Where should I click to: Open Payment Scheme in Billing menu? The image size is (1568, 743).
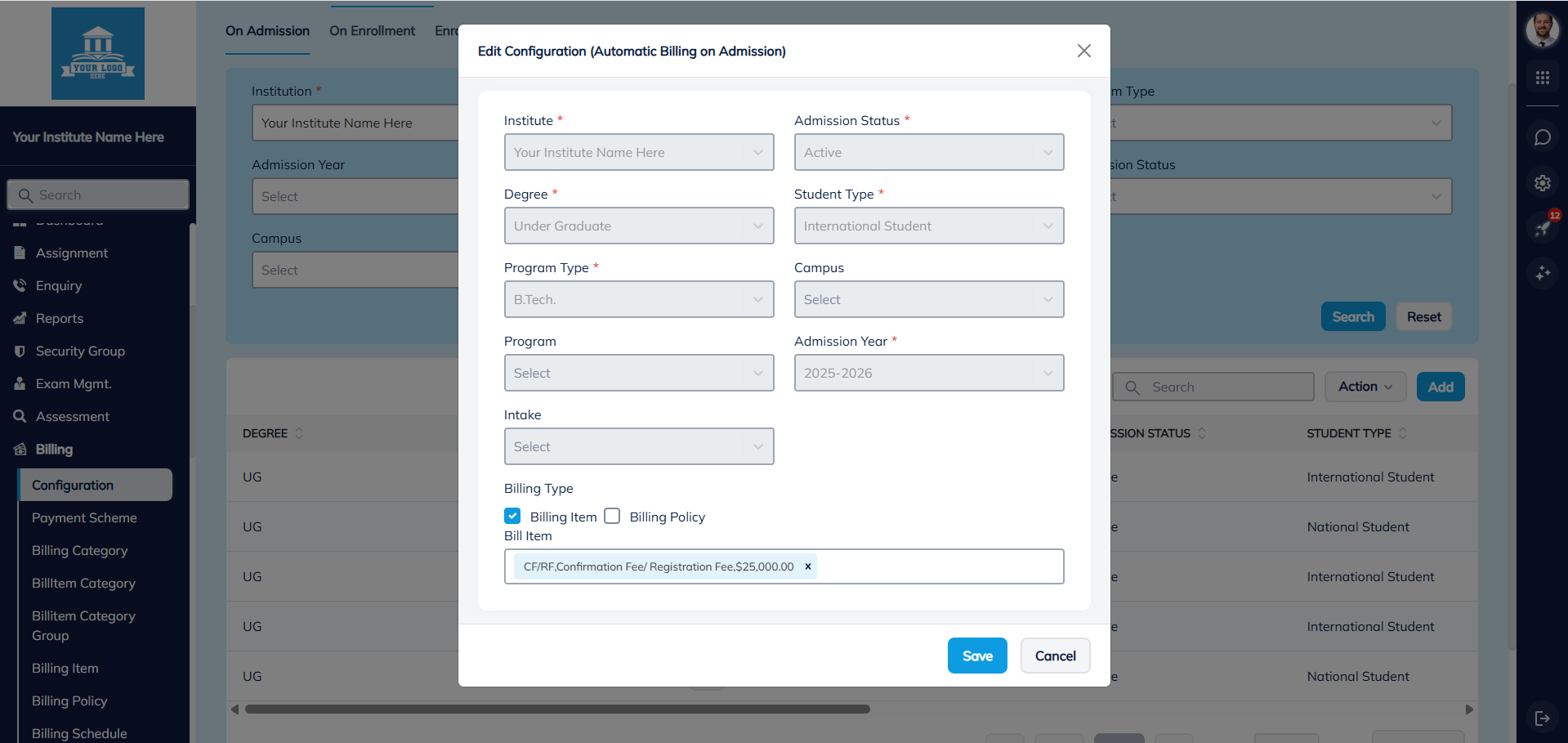click(84, 517)
